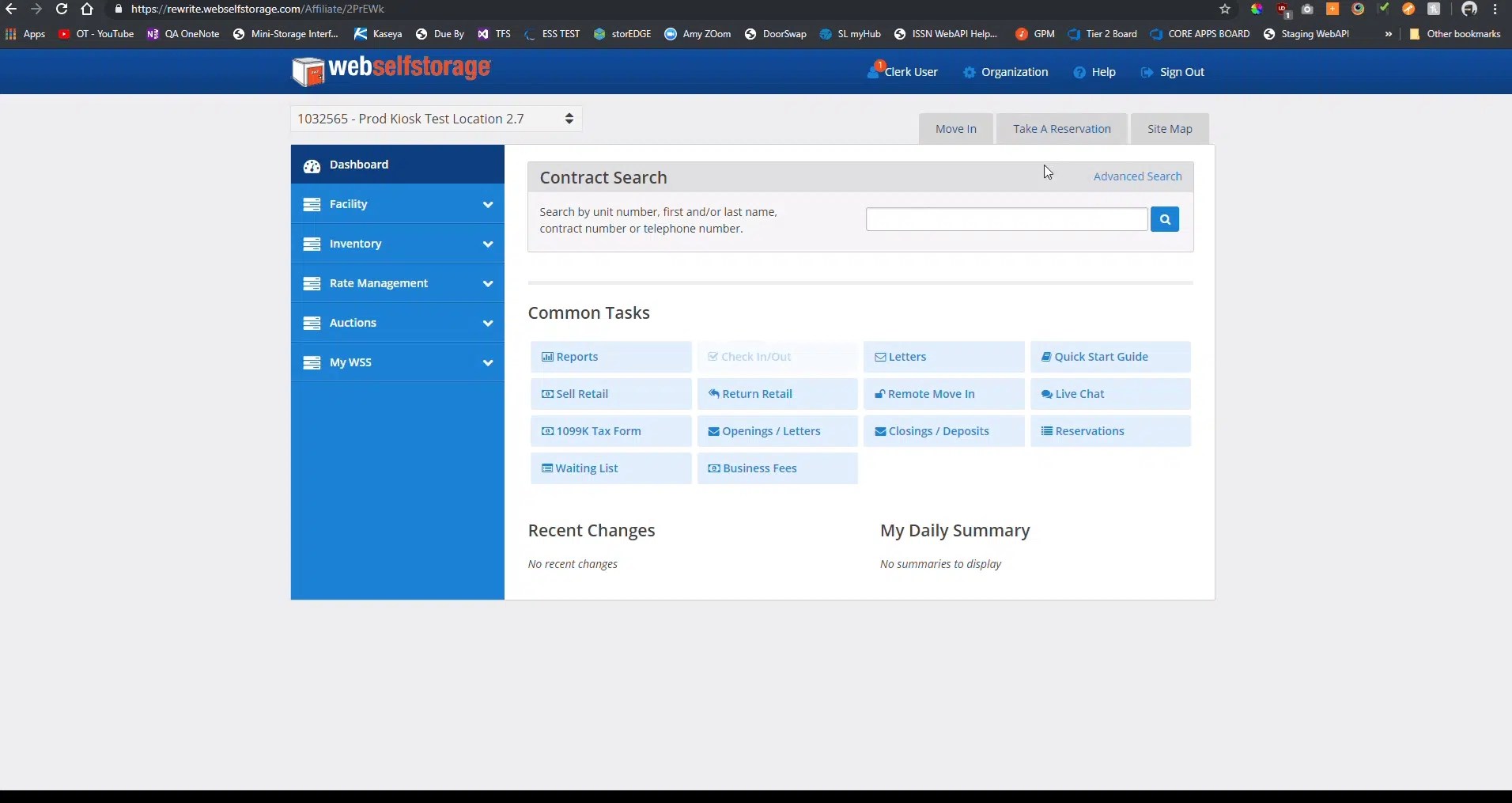Viewport: 1512px width, 803px height.
Task: Click the Advanced Search link
Action: click(x=1136, y=176)
